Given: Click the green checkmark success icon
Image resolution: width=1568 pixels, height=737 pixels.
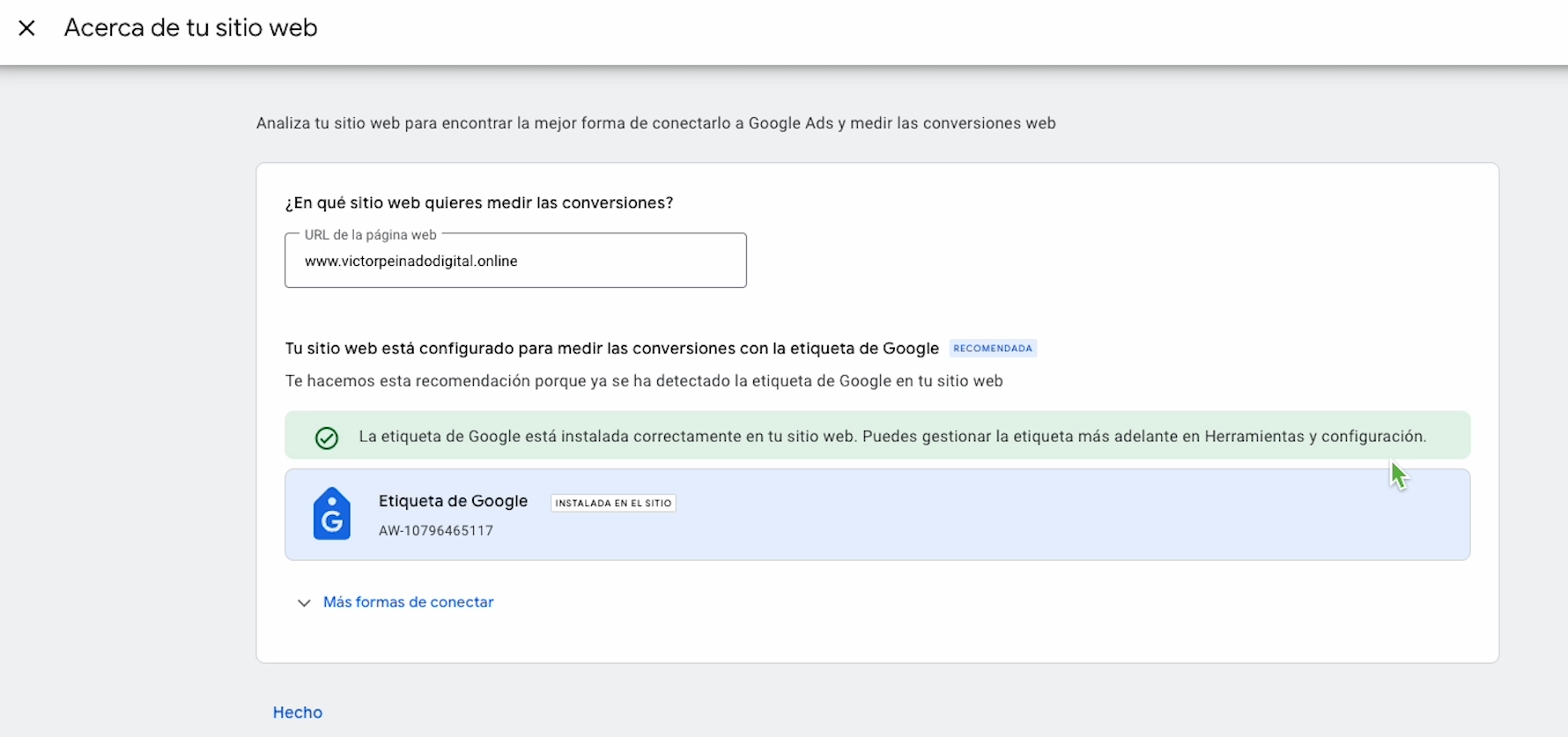Looking at the screenshot, I should coord(327,438).
